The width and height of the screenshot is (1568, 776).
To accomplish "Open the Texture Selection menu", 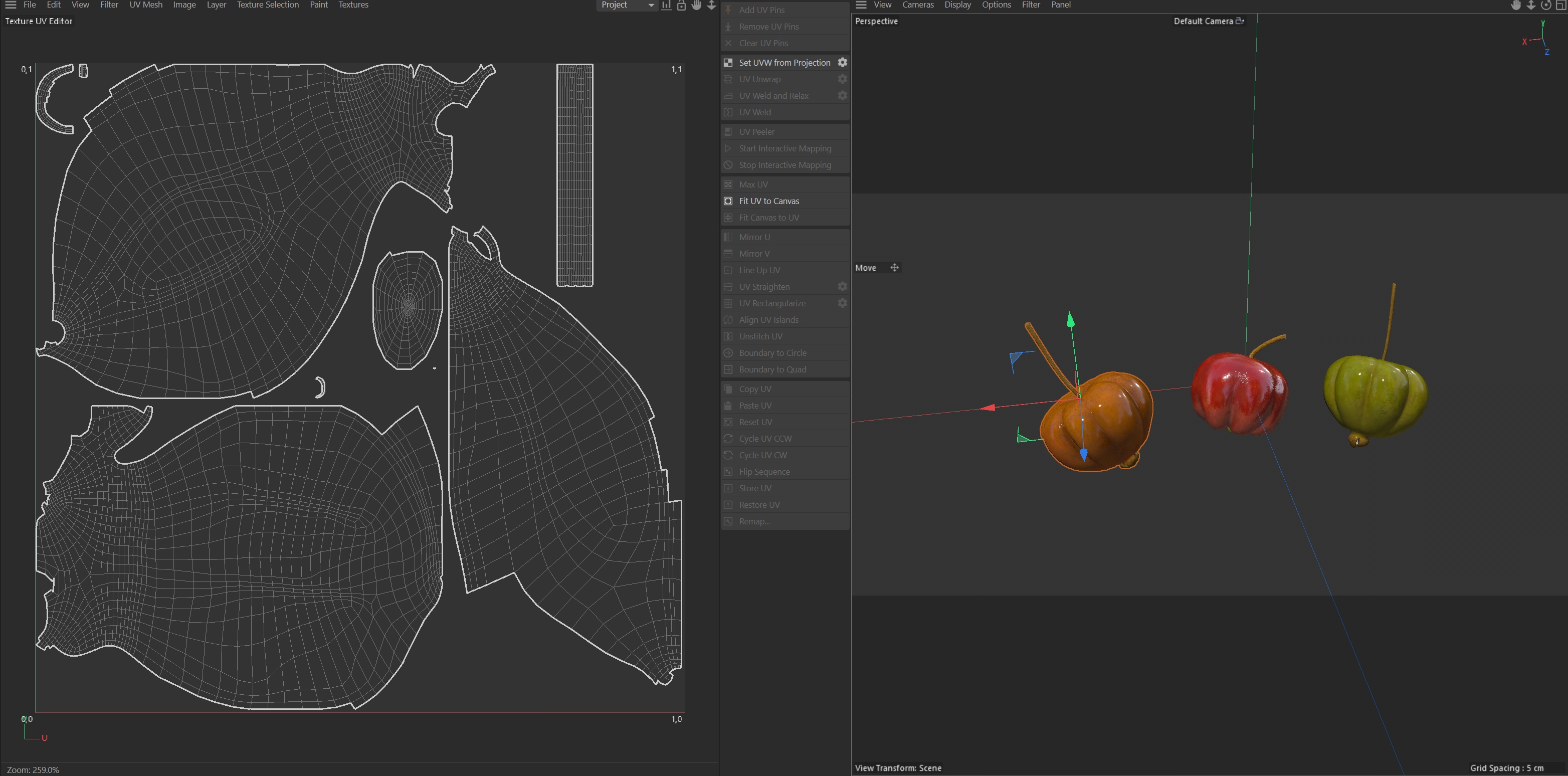I will coord(267,5).
